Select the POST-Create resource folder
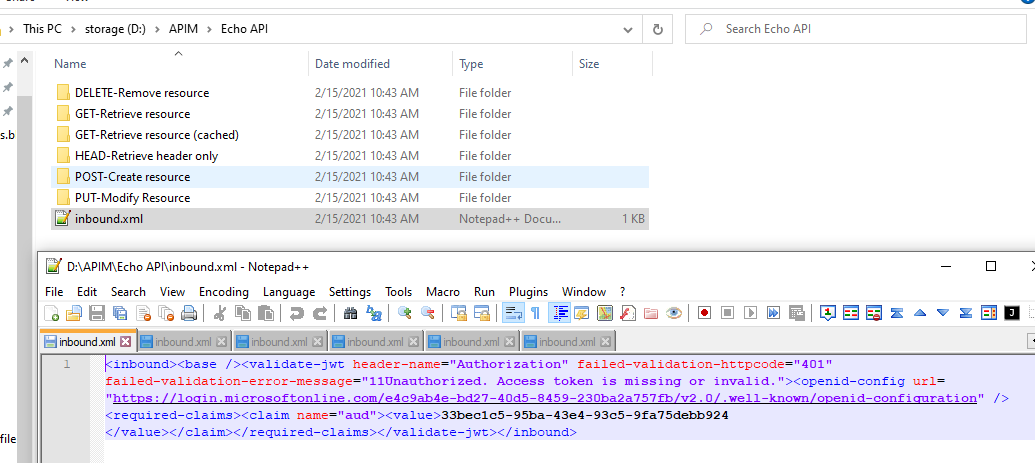The image size is (1035, 463). (x=350, y=176)
